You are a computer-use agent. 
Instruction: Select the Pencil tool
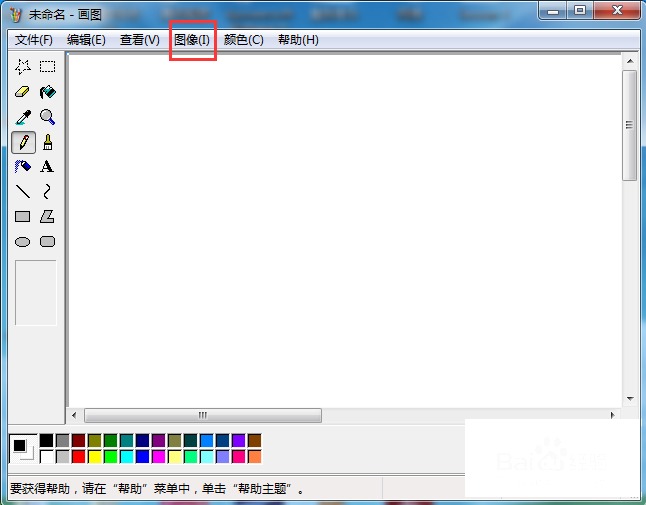pos(23,143)
